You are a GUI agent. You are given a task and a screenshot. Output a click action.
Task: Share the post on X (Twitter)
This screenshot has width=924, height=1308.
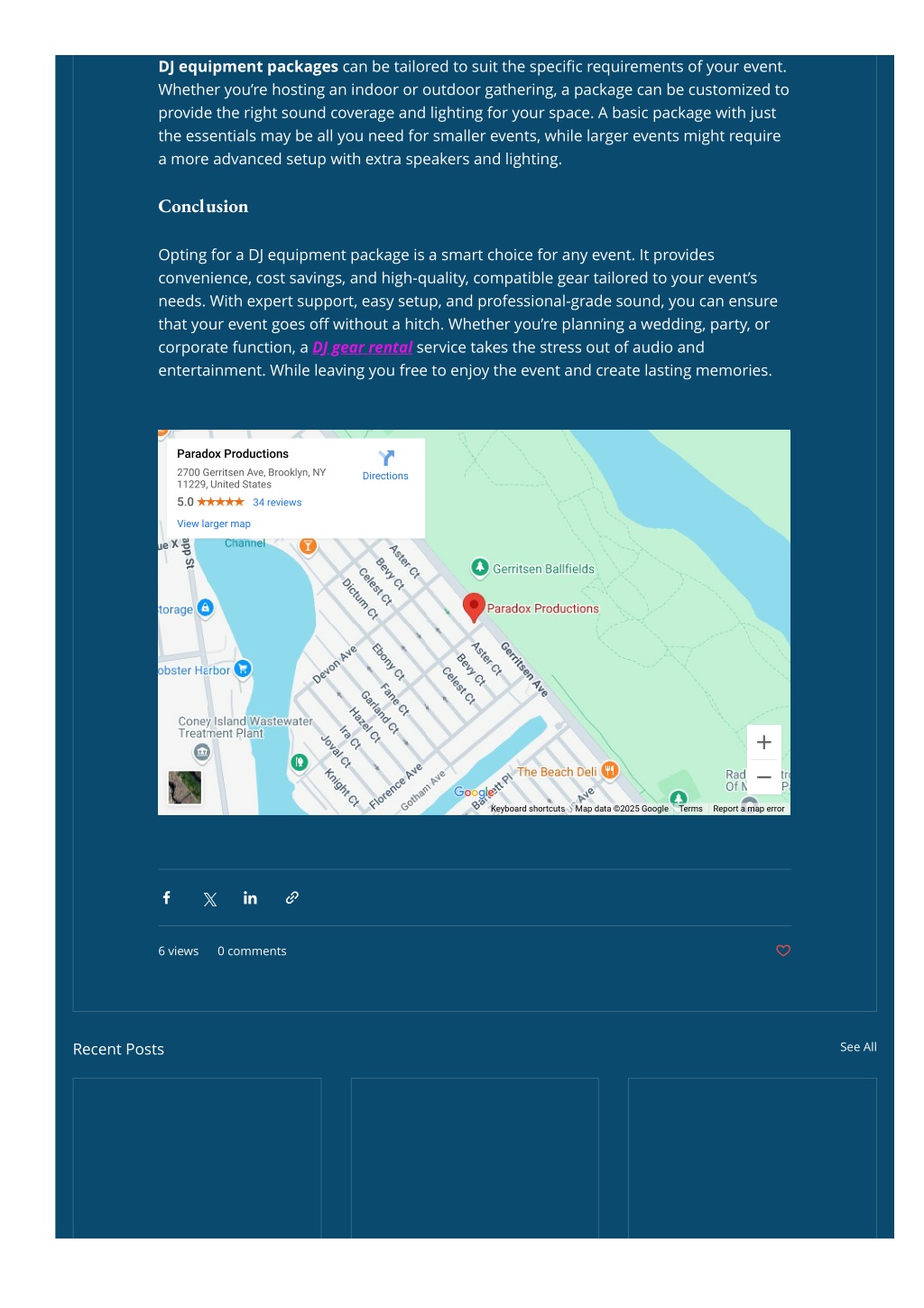pyautogui.click(x=210, y=899)
